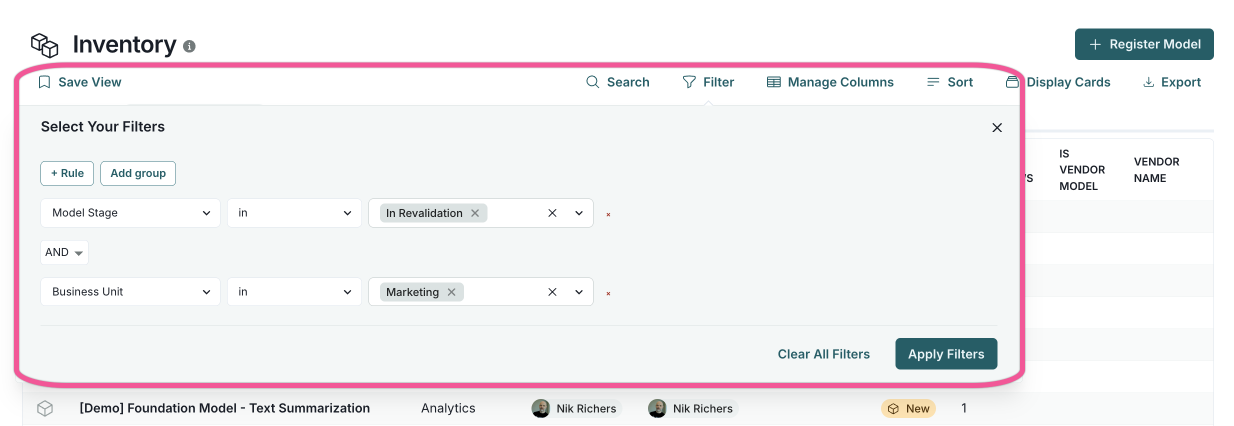Open the Business Unit field dropdown
The width and height of the screenshot is (1234, 426).
pyautogui.click(x=130, y=292)
